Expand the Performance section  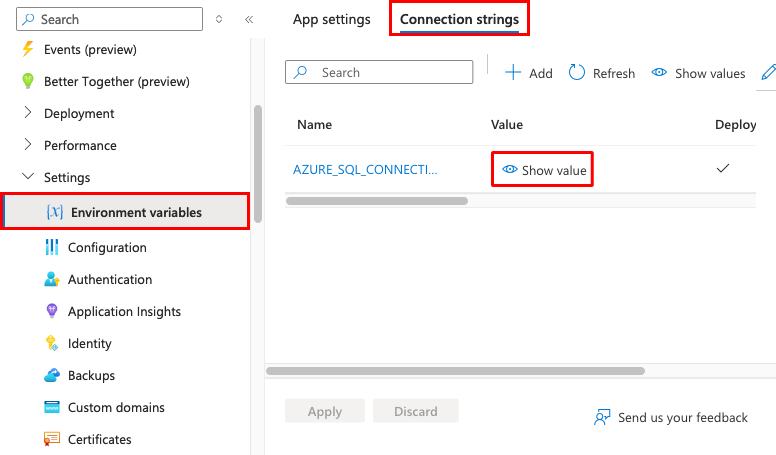[28, 145]
